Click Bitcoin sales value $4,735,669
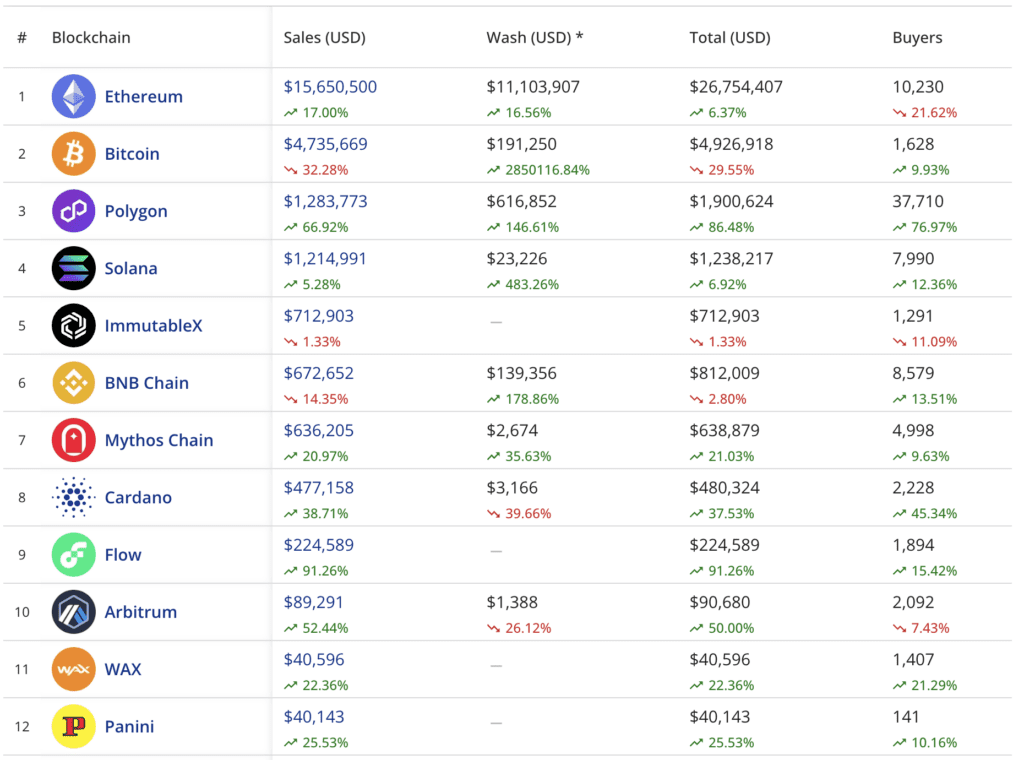Viewport: 1024px width, 760px height. pos(325,144)
